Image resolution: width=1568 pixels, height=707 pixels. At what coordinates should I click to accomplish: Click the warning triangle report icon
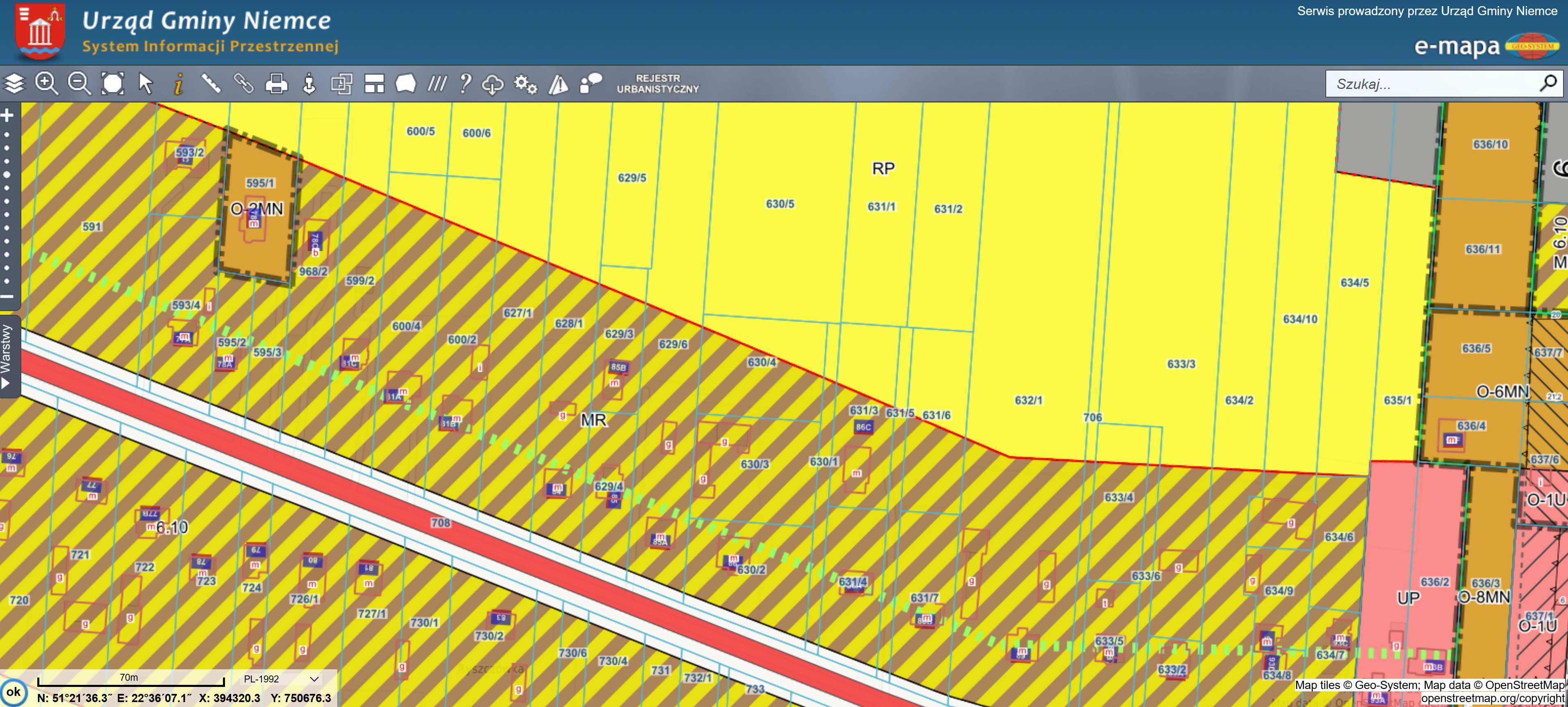tap(558, 84)
